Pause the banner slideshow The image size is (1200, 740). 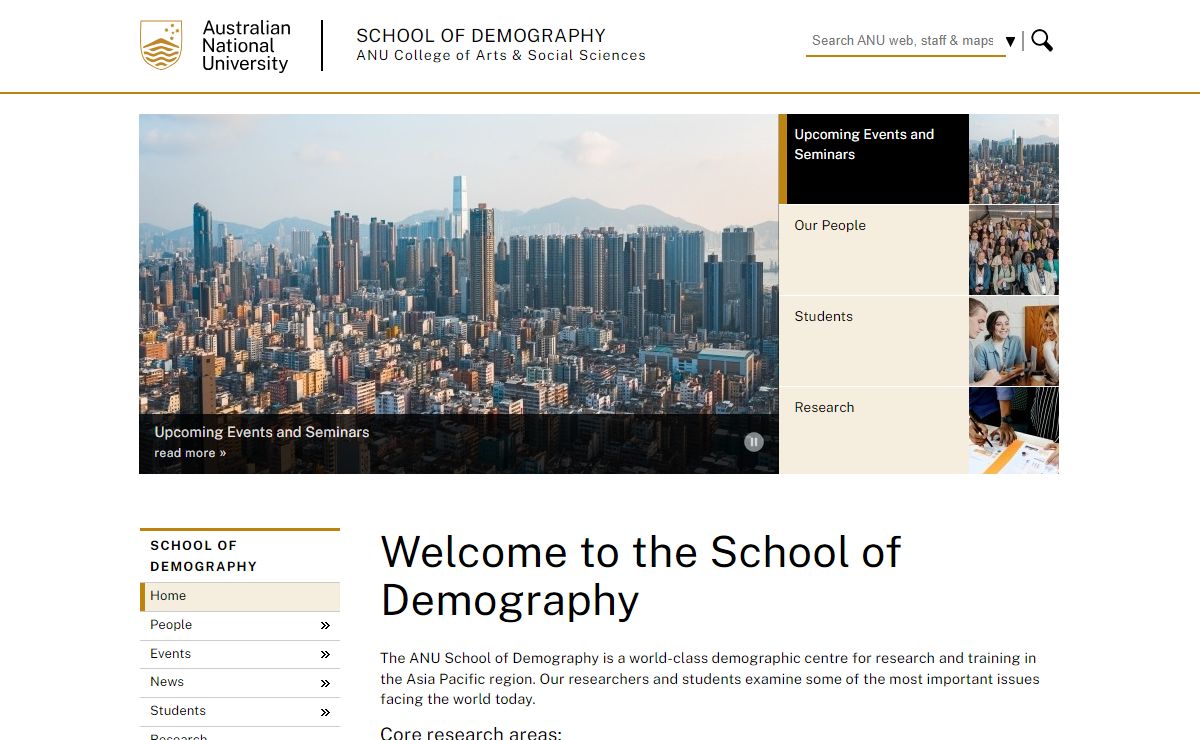(754, 442)
